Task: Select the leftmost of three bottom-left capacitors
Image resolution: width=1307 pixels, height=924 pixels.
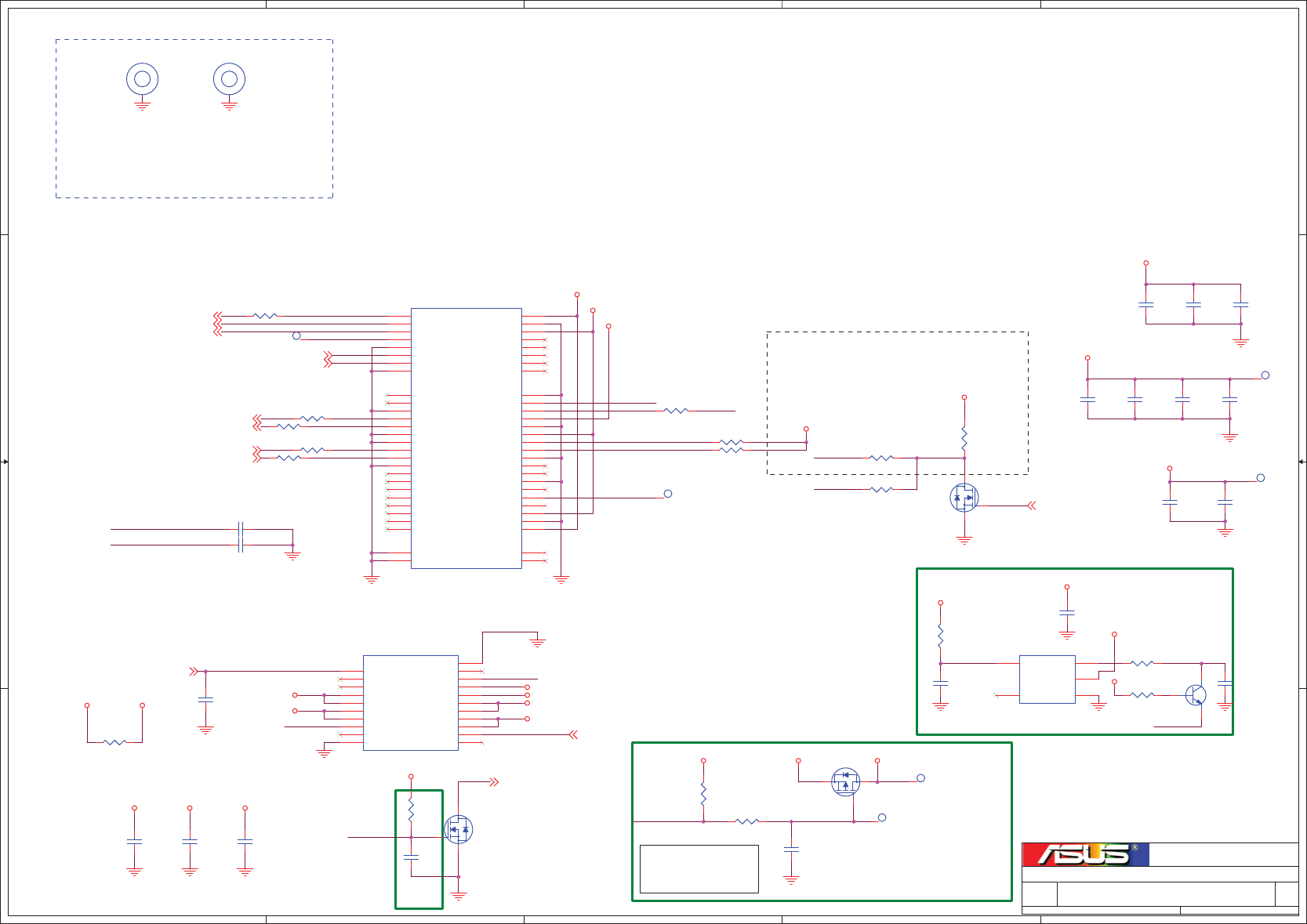Action: pos(135,842)
